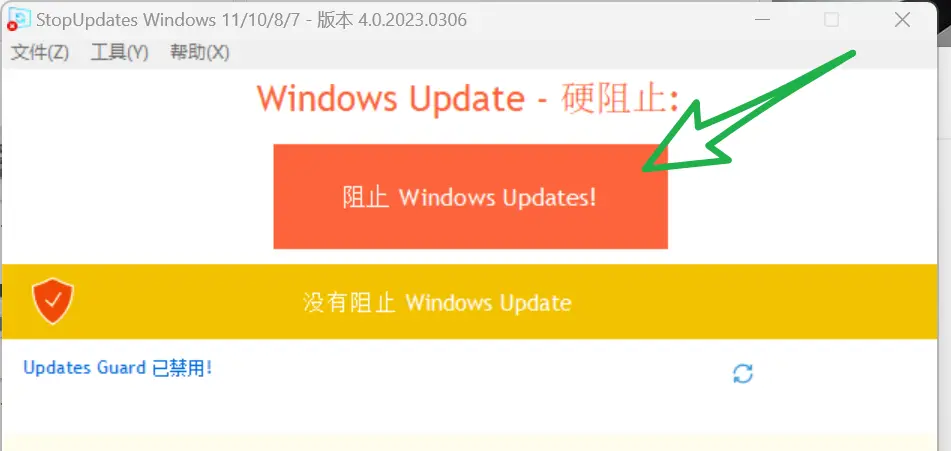The height and width of the screenshot is (451, 951).
Task: Click the yellow status banner beside the shield
Action: click(469, 301)
